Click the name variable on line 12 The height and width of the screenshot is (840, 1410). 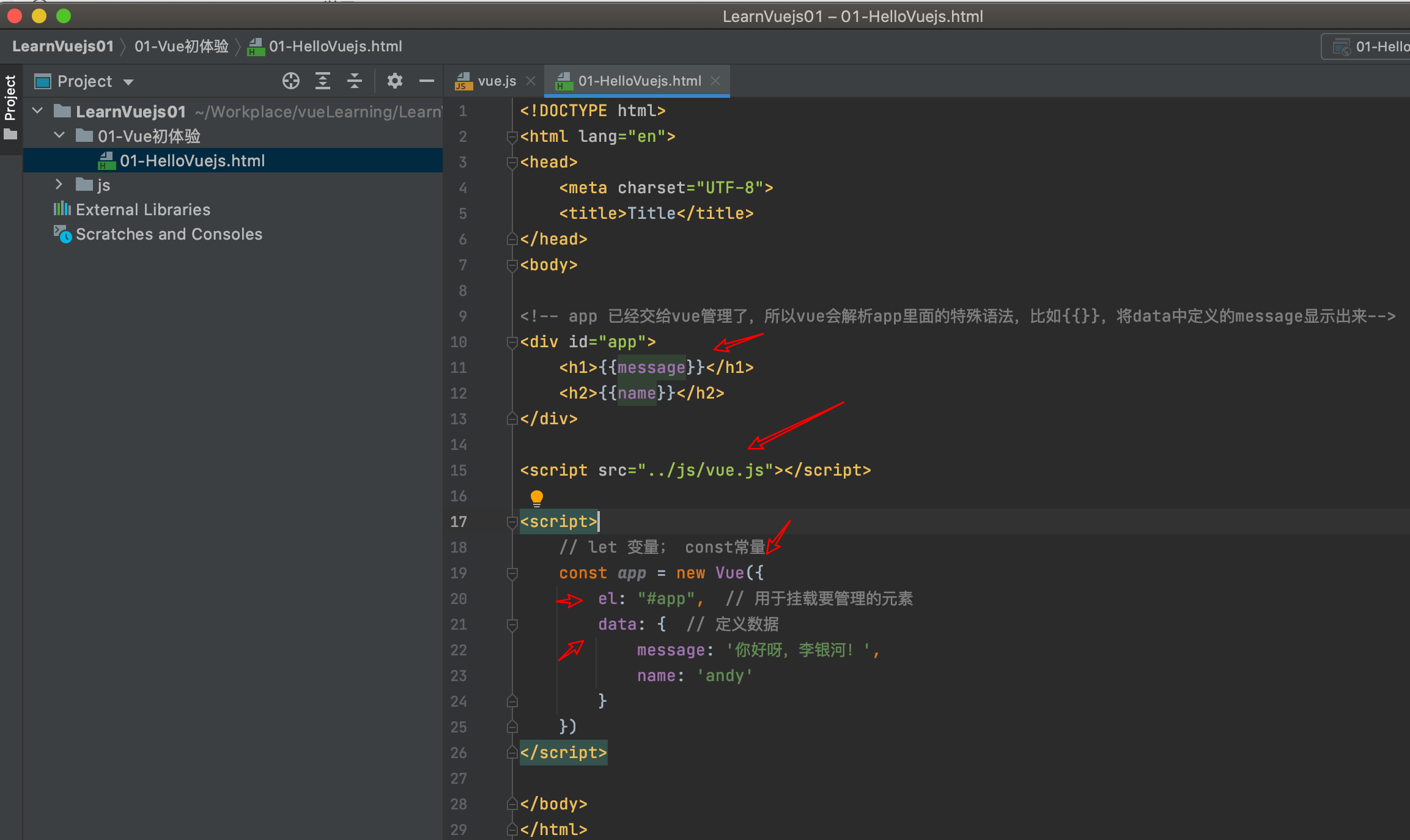[x=637, y=393]
